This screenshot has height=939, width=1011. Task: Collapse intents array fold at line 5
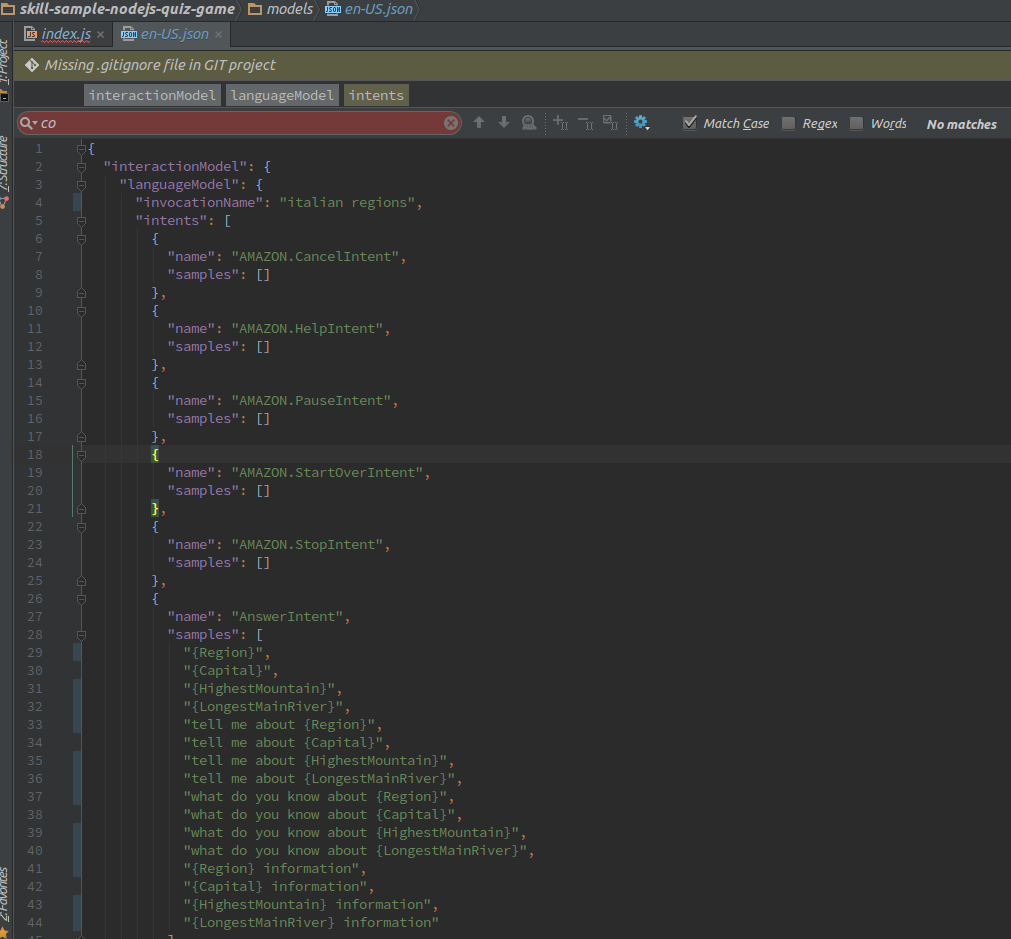[x=81, y=221]
